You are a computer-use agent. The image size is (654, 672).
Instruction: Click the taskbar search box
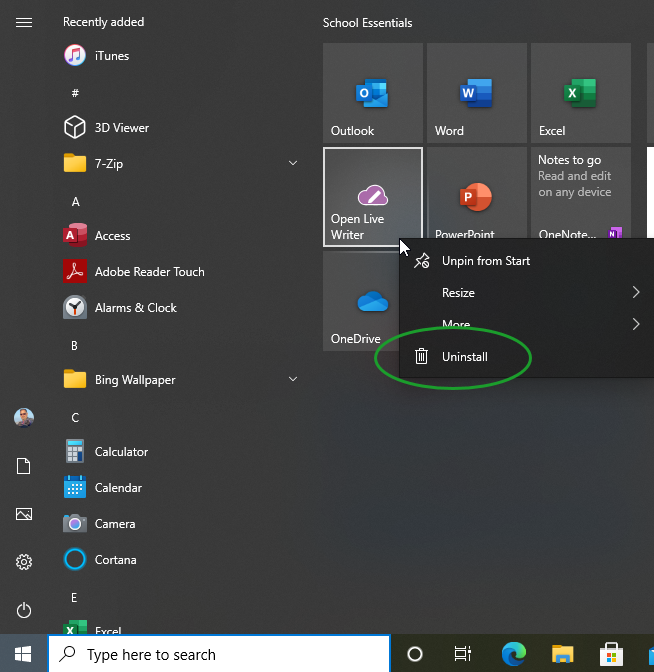pos(220,655)
